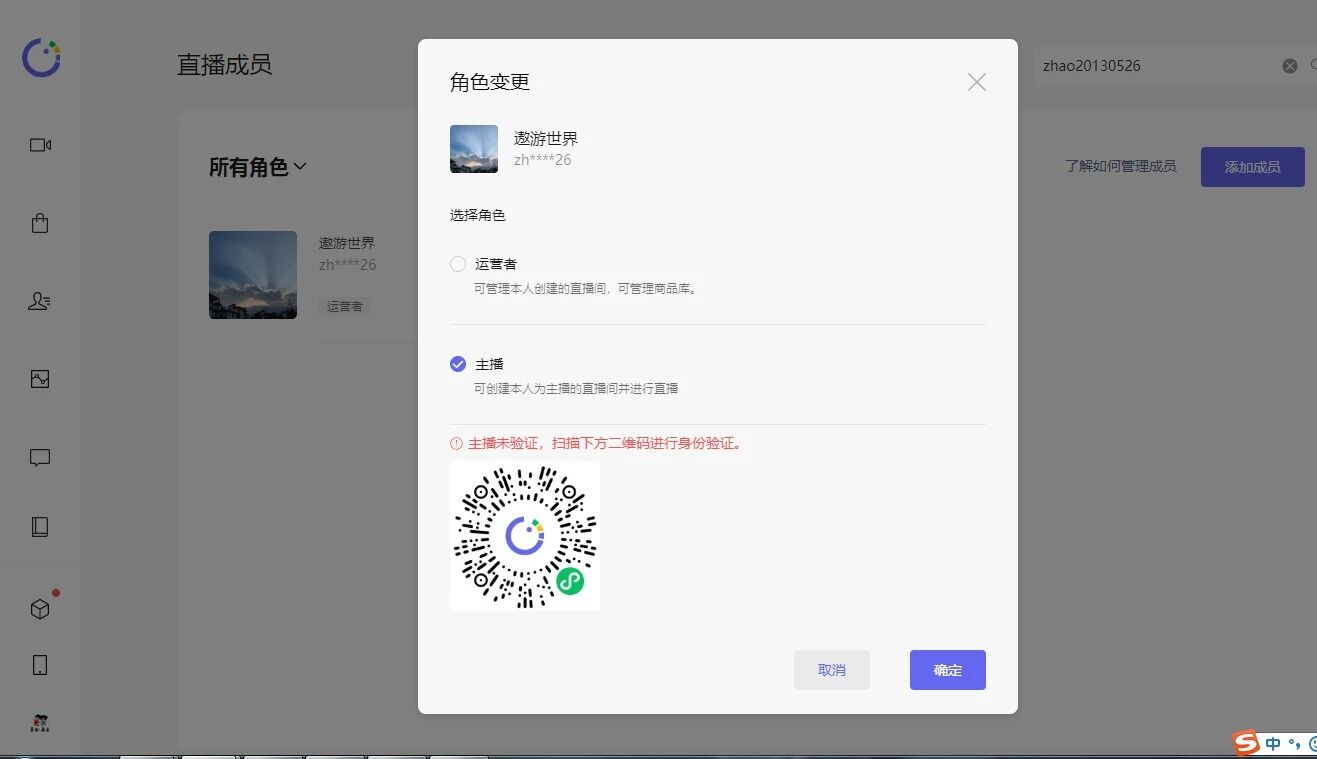Click the red 主播未验证 warning message
Viewport: 1317px width, 759px height.
coord(597,443)
